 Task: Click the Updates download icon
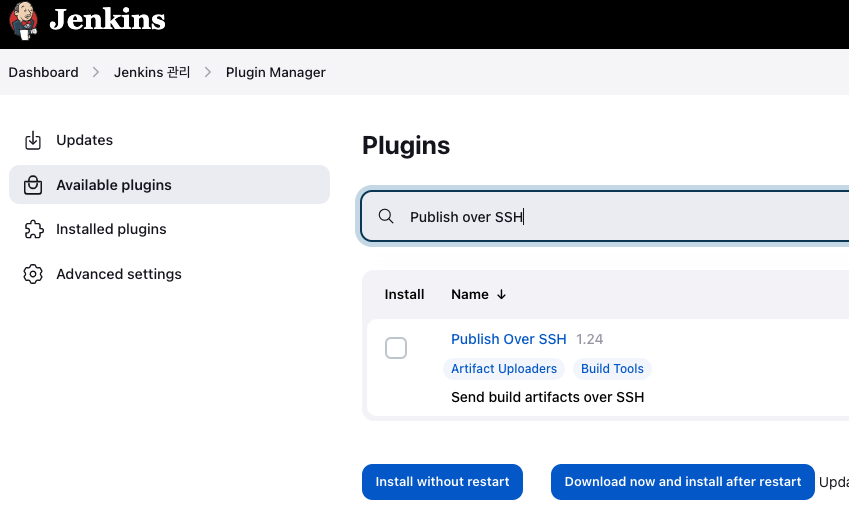(x=33, y=140)
